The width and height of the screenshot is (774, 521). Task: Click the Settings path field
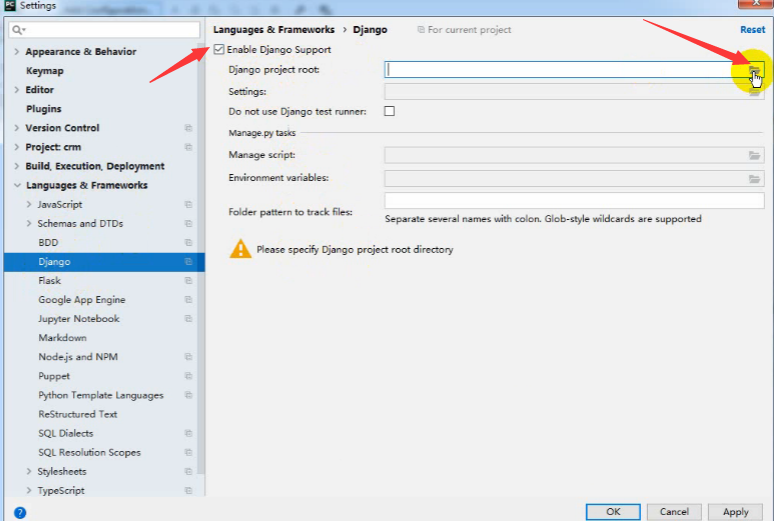(x=566, y=91)
